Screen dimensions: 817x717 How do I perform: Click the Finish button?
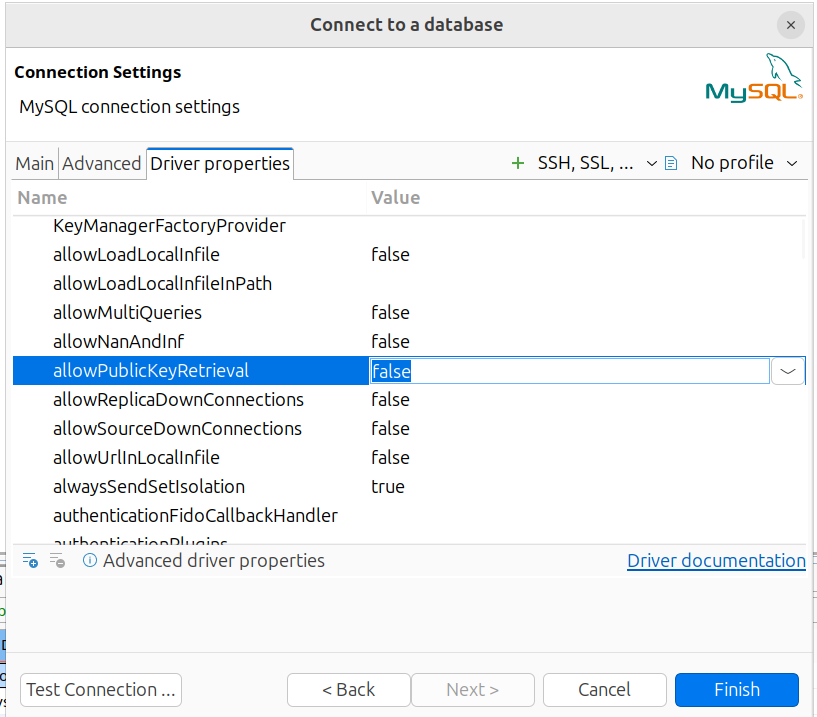(x=736, y=690)
